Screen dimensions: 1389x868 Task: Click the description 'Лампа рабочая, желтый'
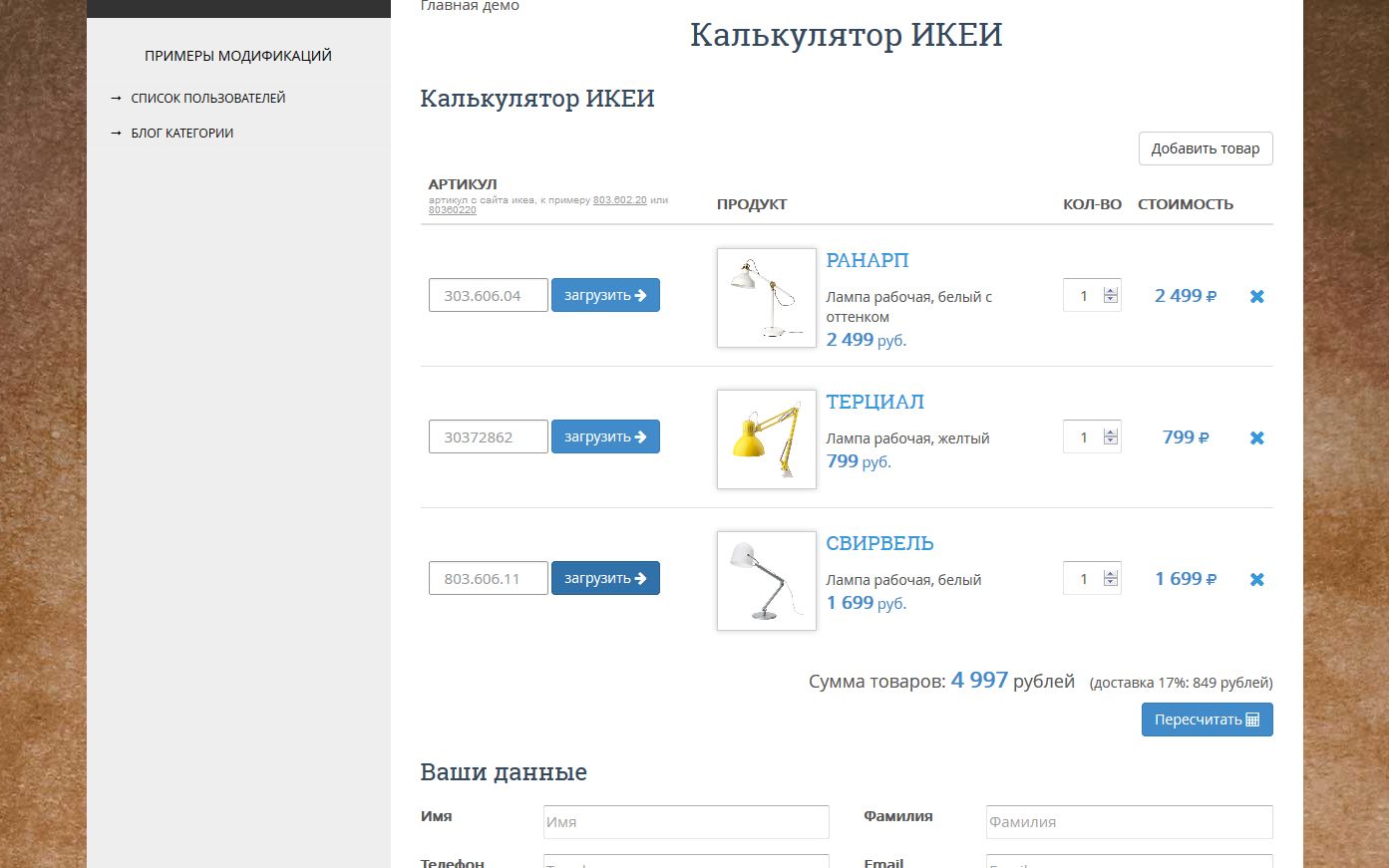[x=907, y=438]
